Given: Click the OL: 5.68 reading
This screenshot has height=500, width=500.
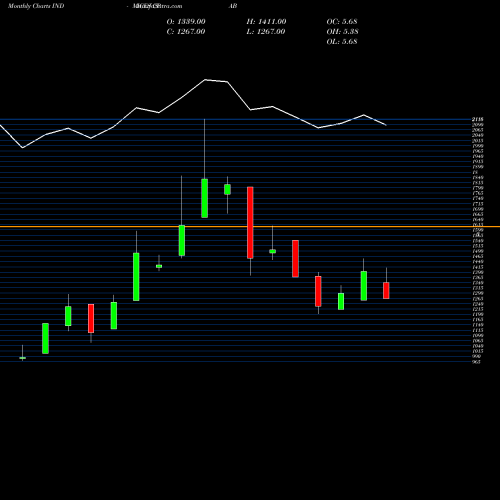Looking at the screenshot, I should [x=342, y=42].
